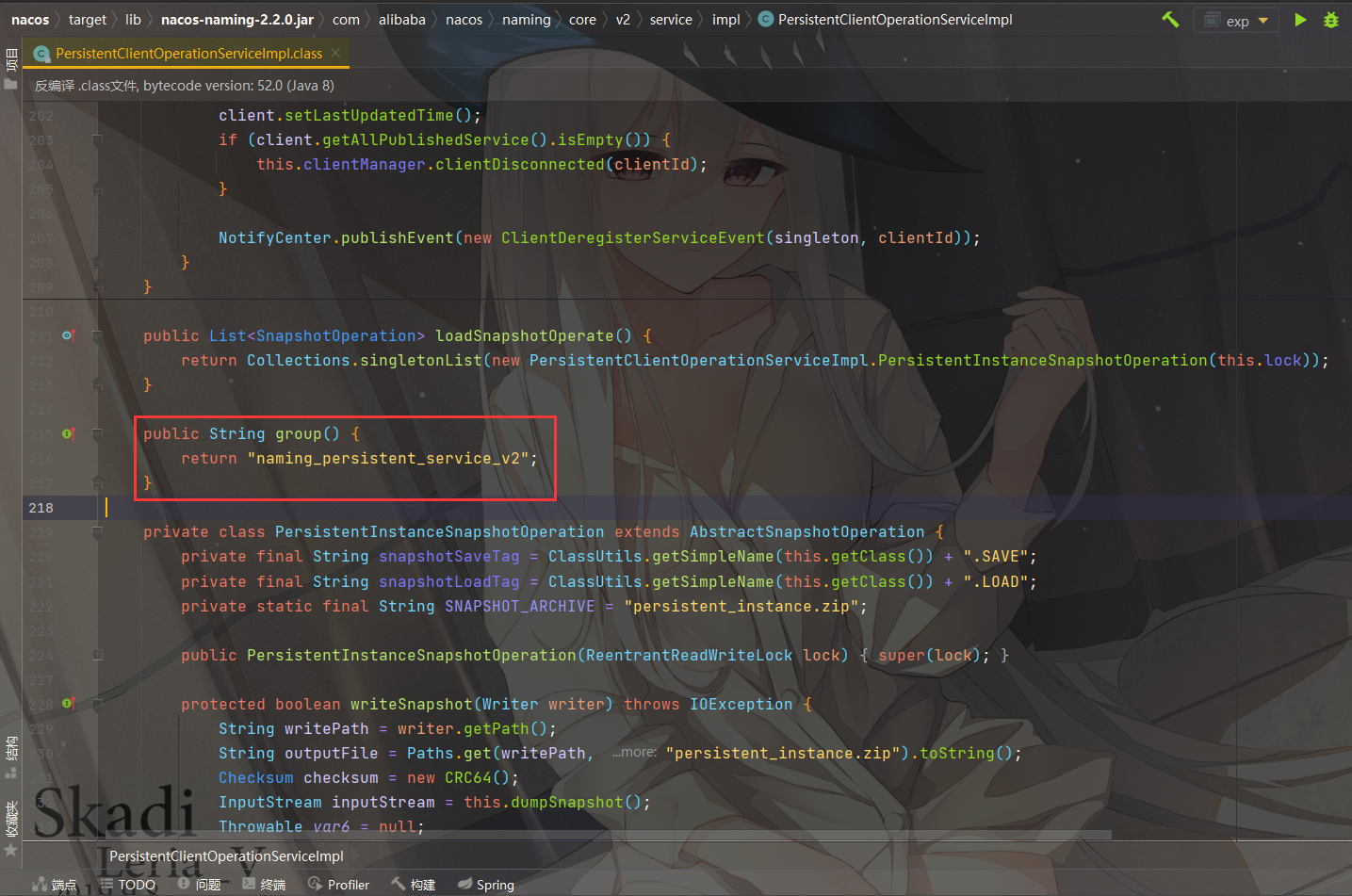Click the service breadcrumb segment
Image resolution: width=1352 pixels, height=896 pixels.
tap(671, 19)
